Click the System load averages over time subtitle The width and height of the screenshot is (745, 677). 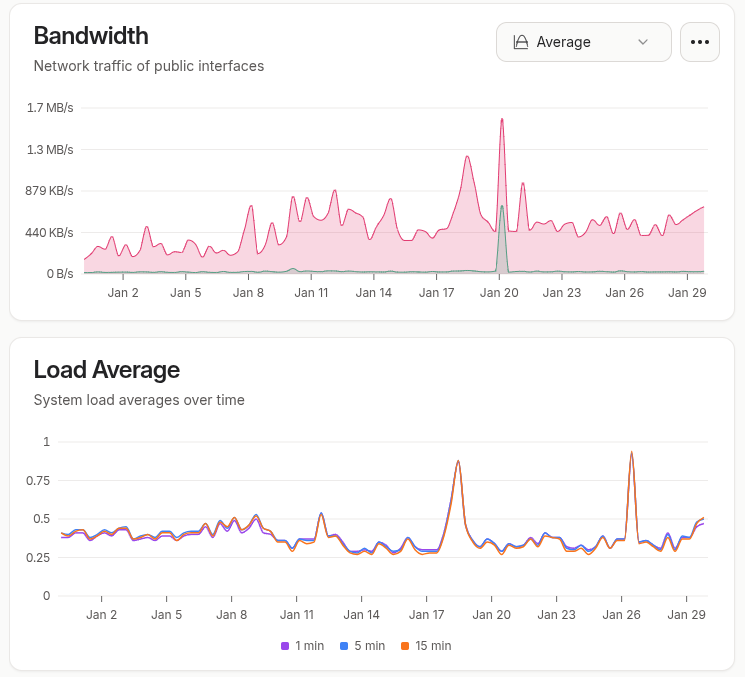click(x=139, y=400)
